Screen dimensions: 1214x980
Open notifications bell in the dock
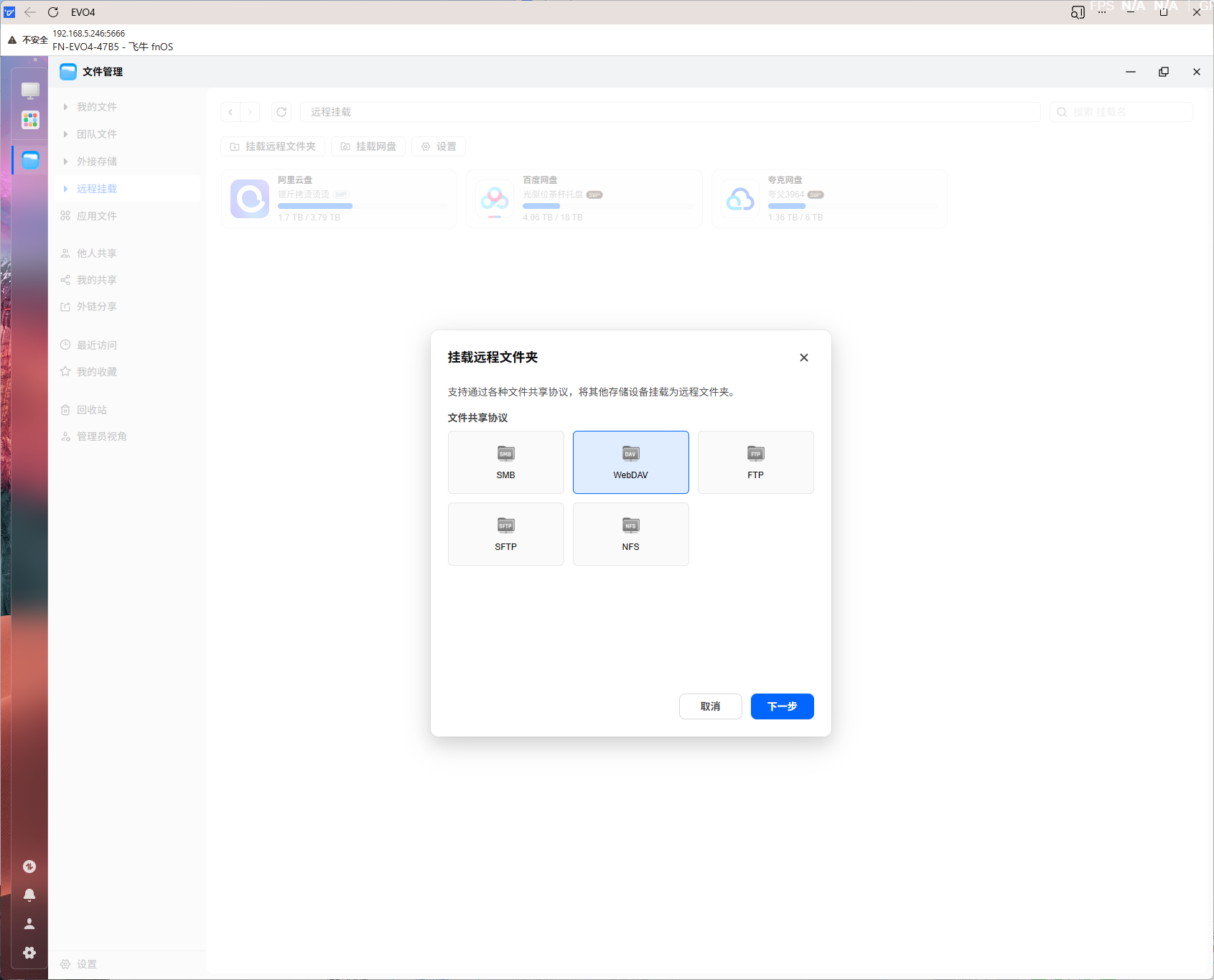click(x=29, y=895)
